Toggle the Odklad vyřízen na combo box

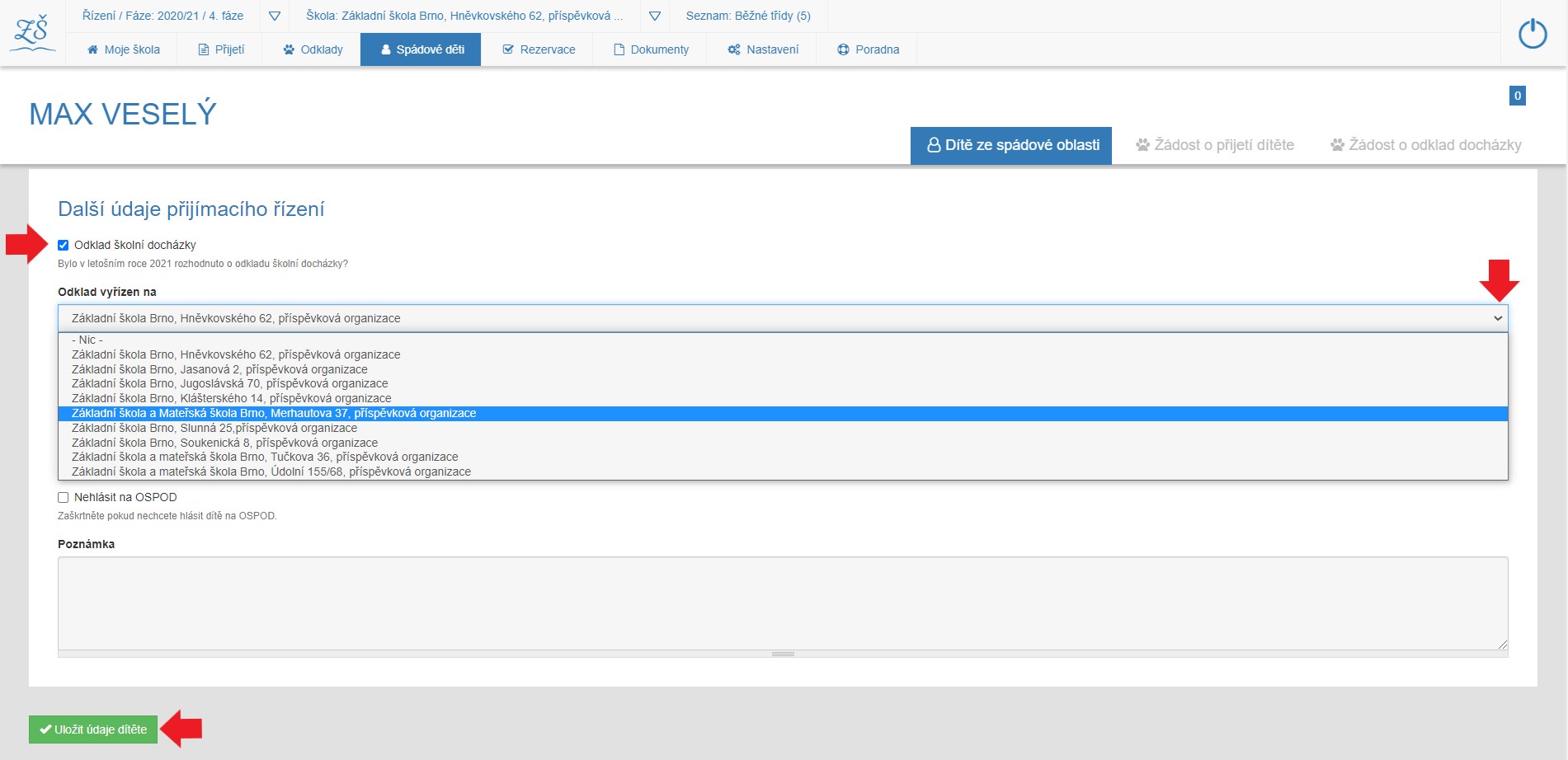783,318
